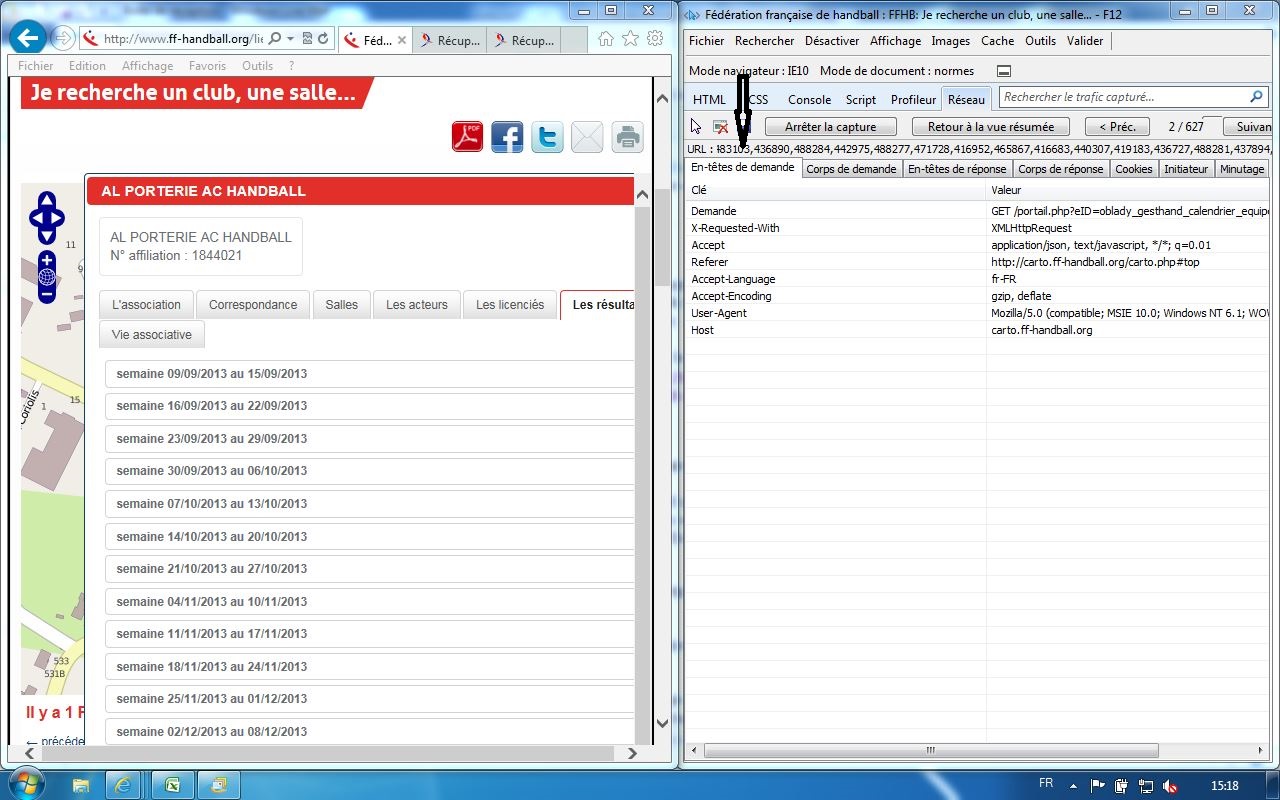1280x800 pixels.
Task: Open the Salles tab
Action: 341,305
